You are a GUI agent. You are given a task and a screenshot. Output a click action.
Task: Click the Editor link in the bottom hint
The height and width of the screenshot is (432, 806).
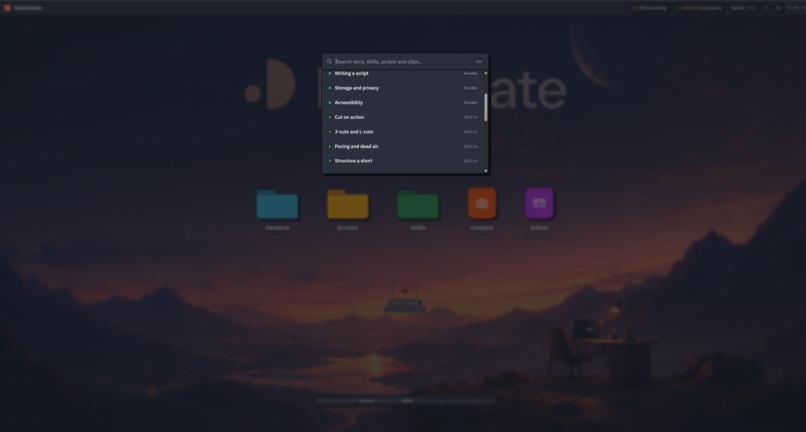408,401
